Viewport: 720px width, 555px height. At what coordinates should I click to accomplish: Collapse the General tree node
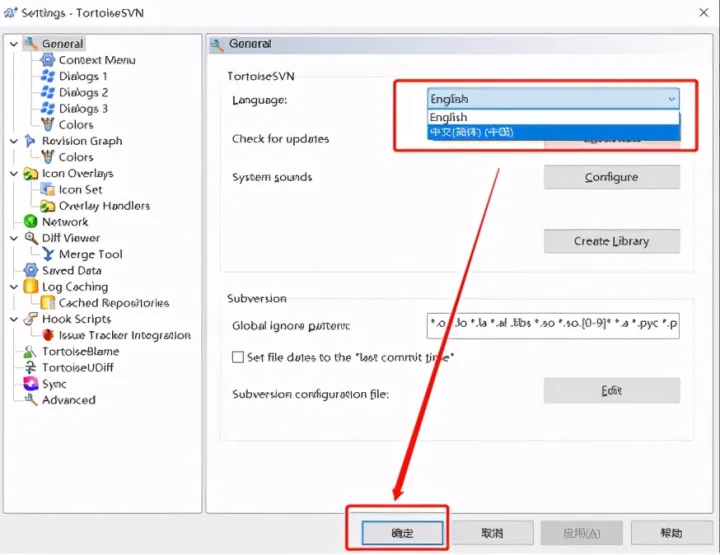pyautogui.click(x=12, y=44)
